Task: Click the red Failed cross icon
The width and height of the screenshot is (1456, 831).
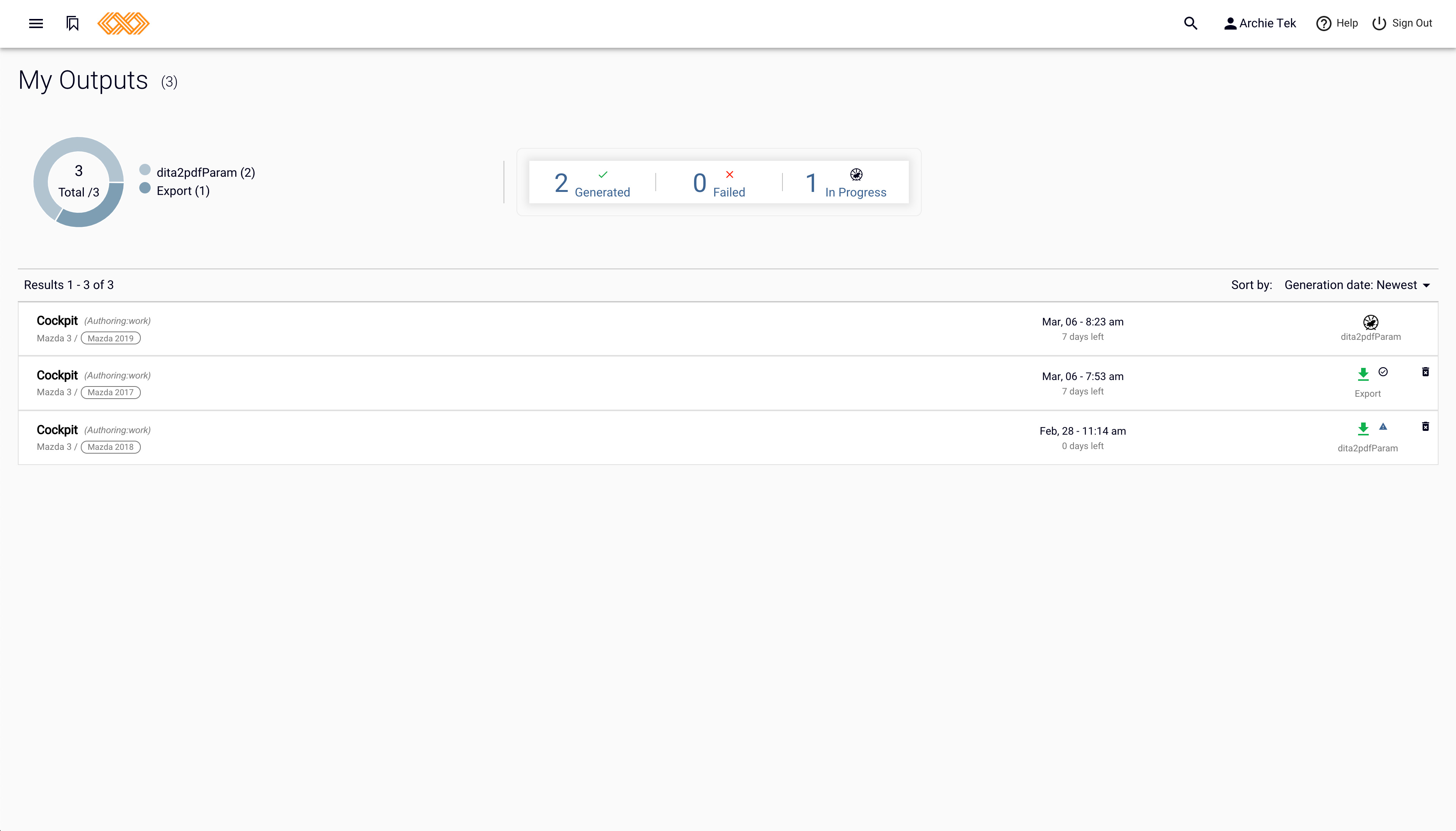Action: [x=729, y=174]
